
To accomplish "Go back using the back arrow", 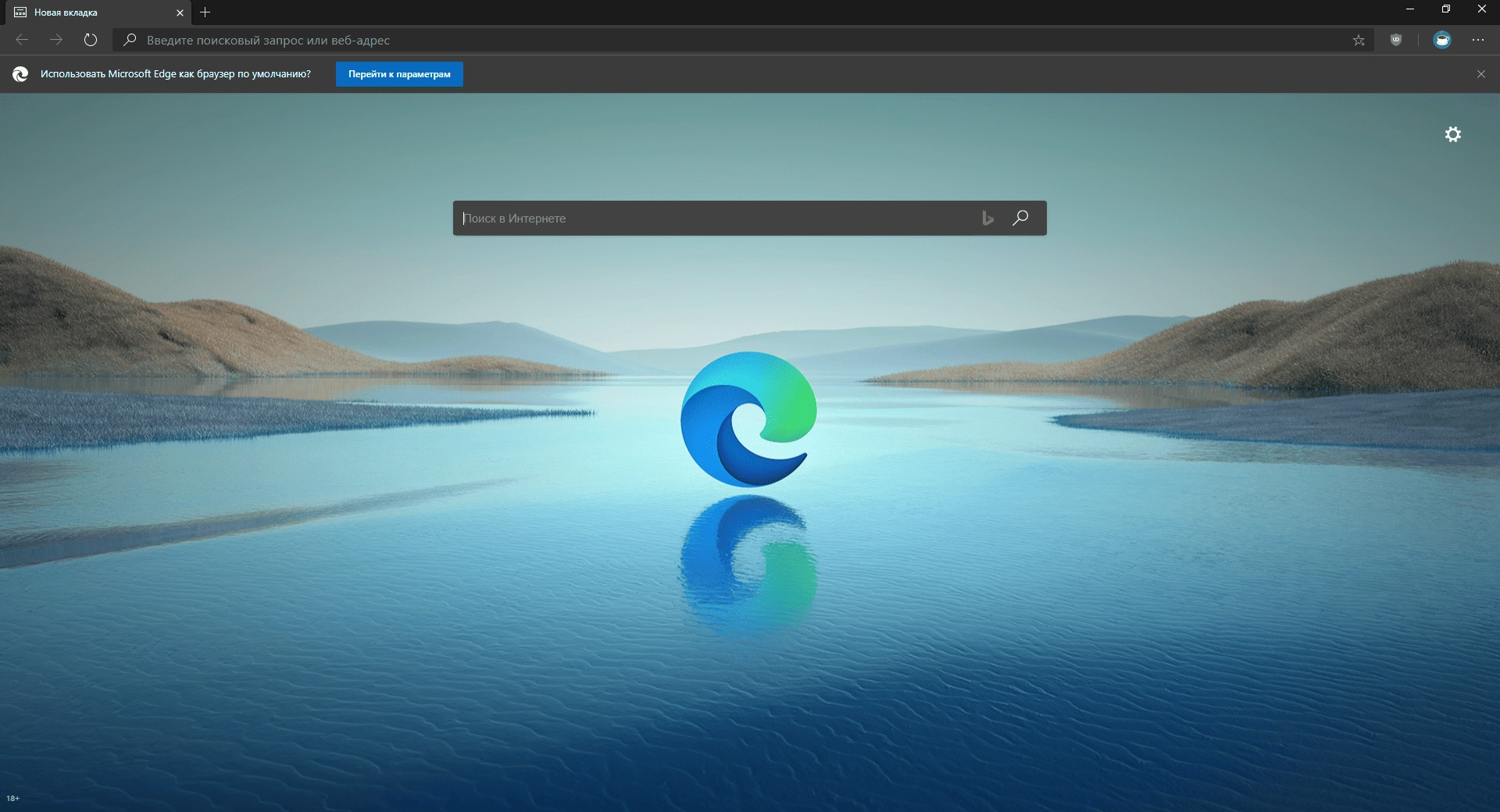I will pyautogui.click(x=22, y=40).
